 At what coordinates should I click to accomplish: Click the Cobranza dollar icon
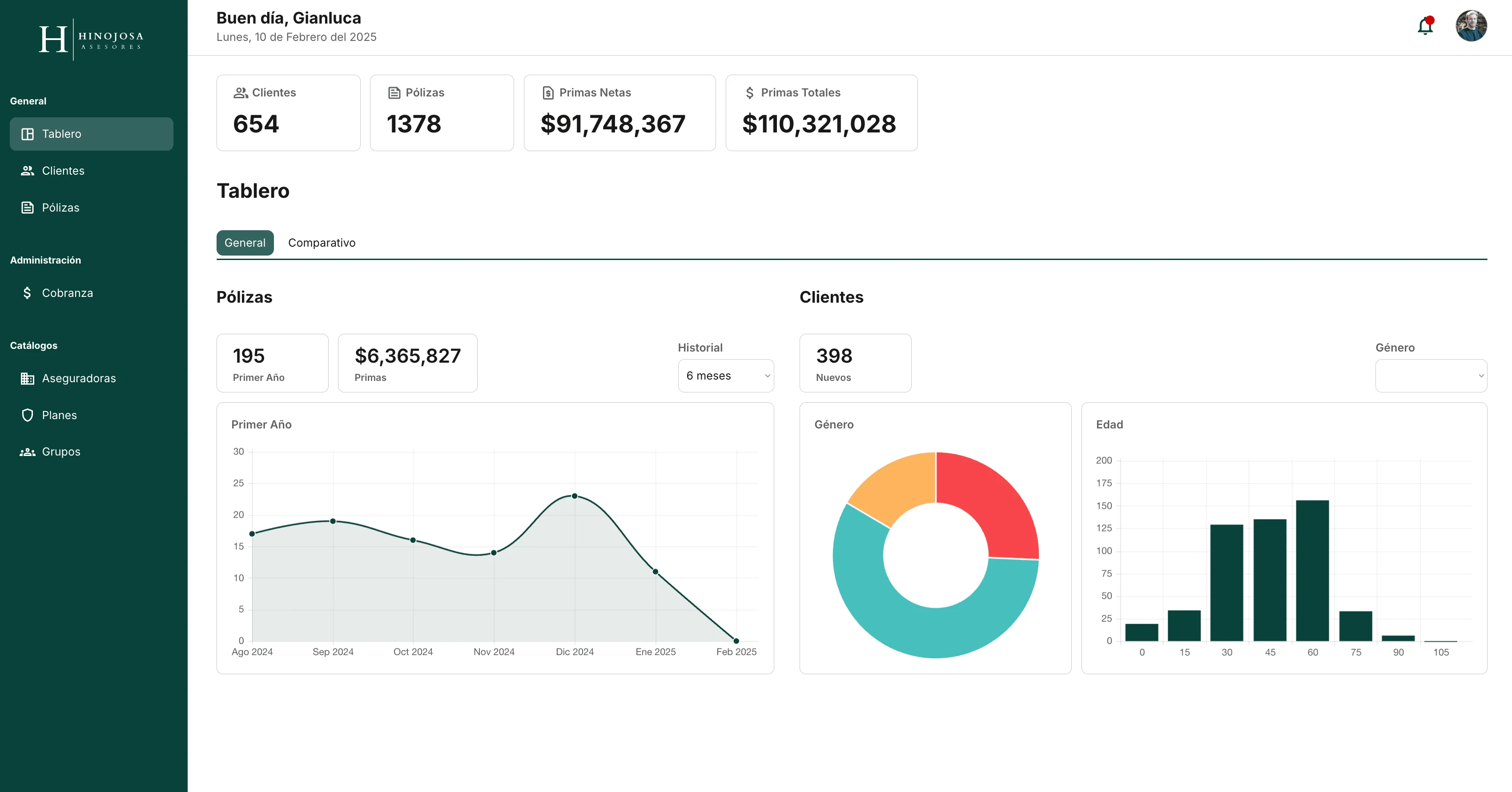[27, 293]
